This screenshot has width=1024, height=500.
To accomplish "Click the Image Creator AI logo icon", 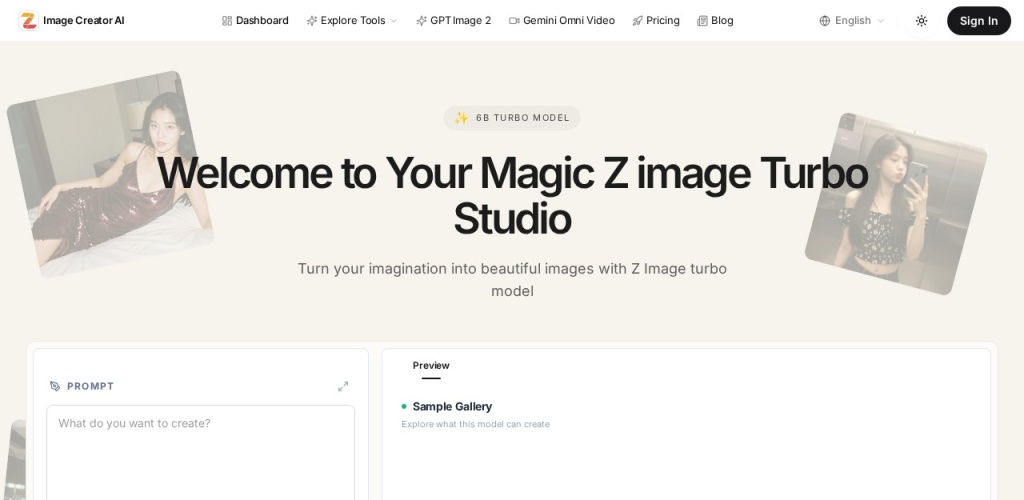I will 28,21.
